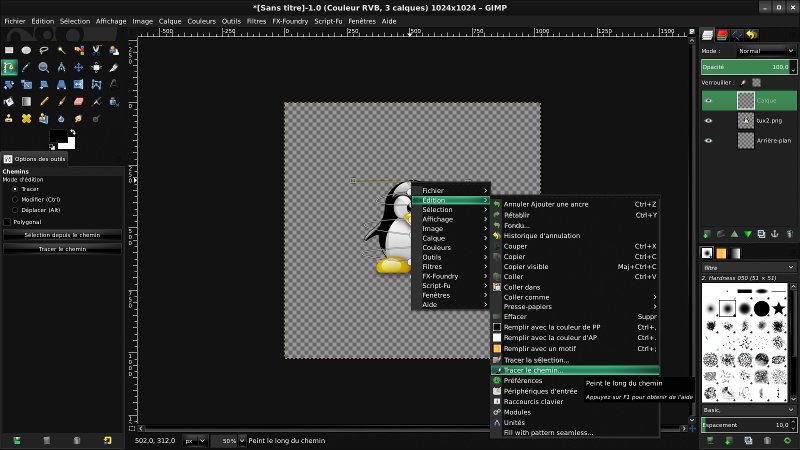Open Filtres in the top menu bar
800x450 pixels.
point(256,21)
